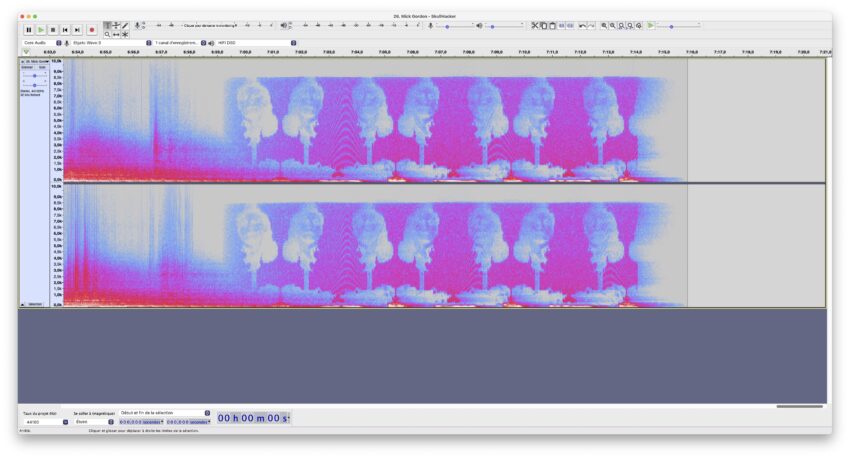Image resolution: width=850 pixels, height=458 pixels.
Task: Click the playback speed slider
Action: pos(679,26)
